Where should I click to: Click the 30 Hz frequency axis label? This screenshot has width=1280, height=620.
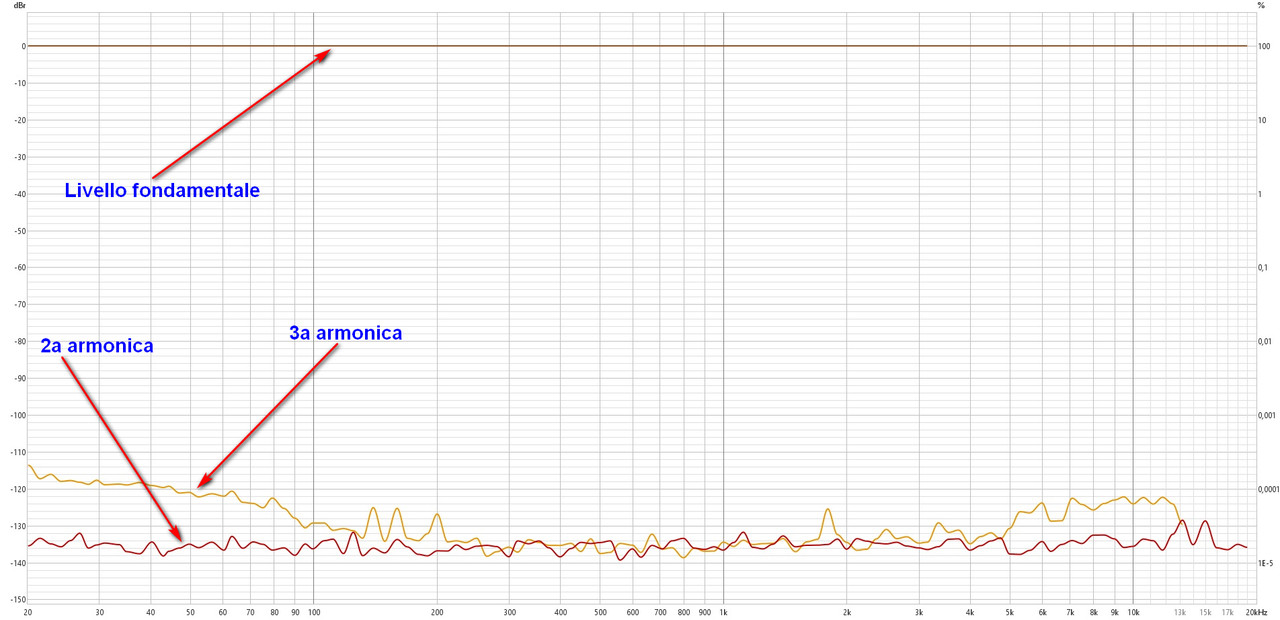[99, 611]
